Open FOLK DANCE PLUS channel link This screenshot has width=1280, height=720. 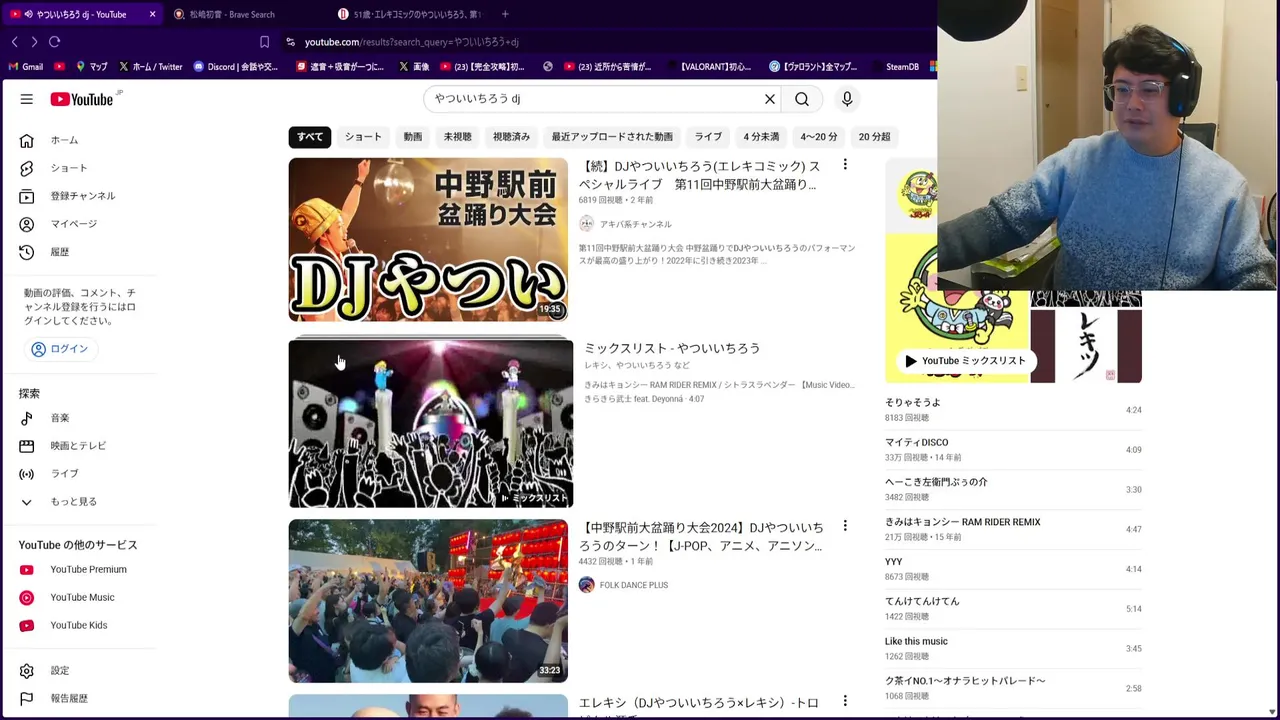click(x=634, y=585)
